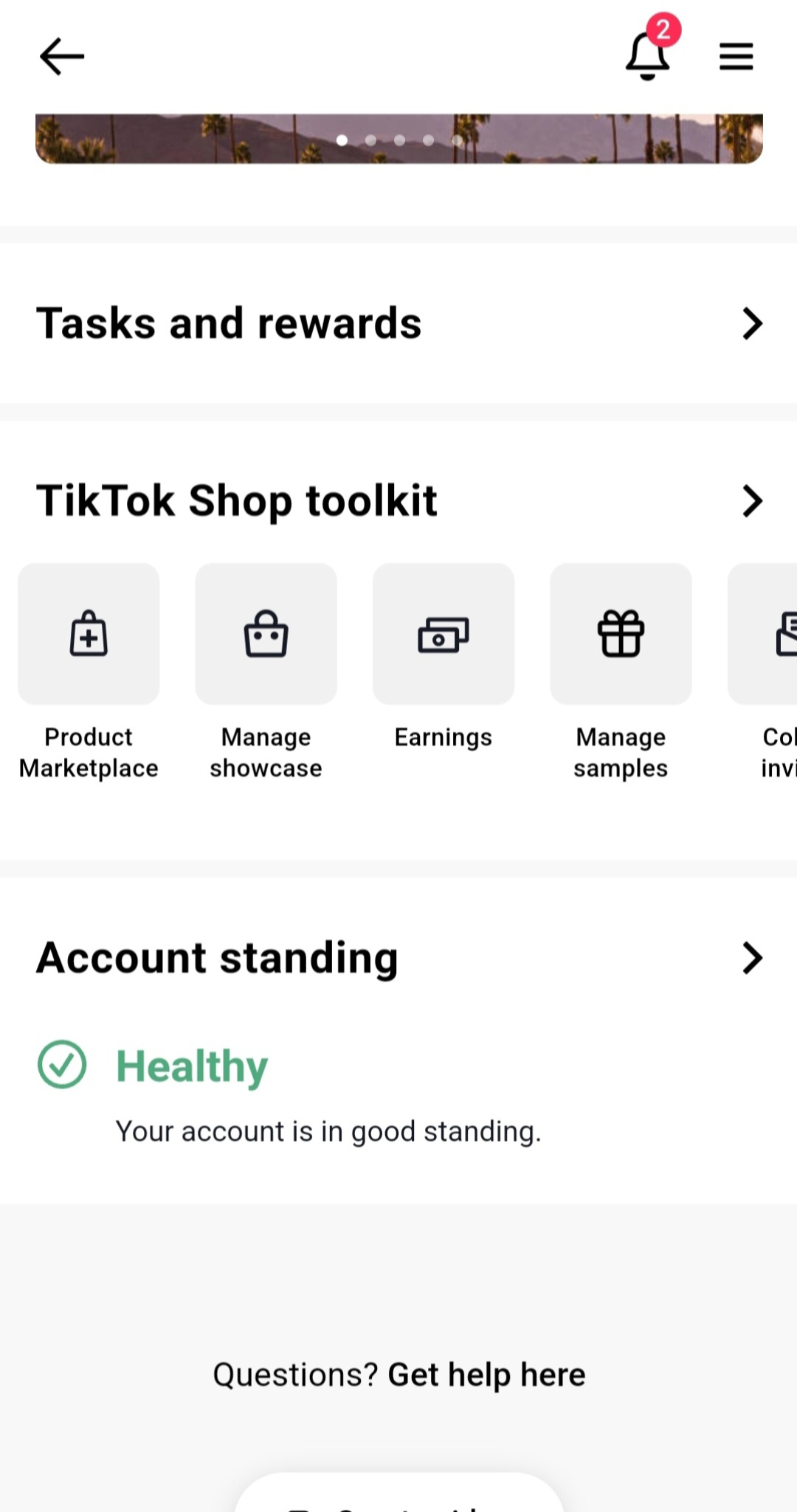The image size is (797, 1512).
Task: Tap the TikTok Shop toolkit heading
Action: (236, 501)
